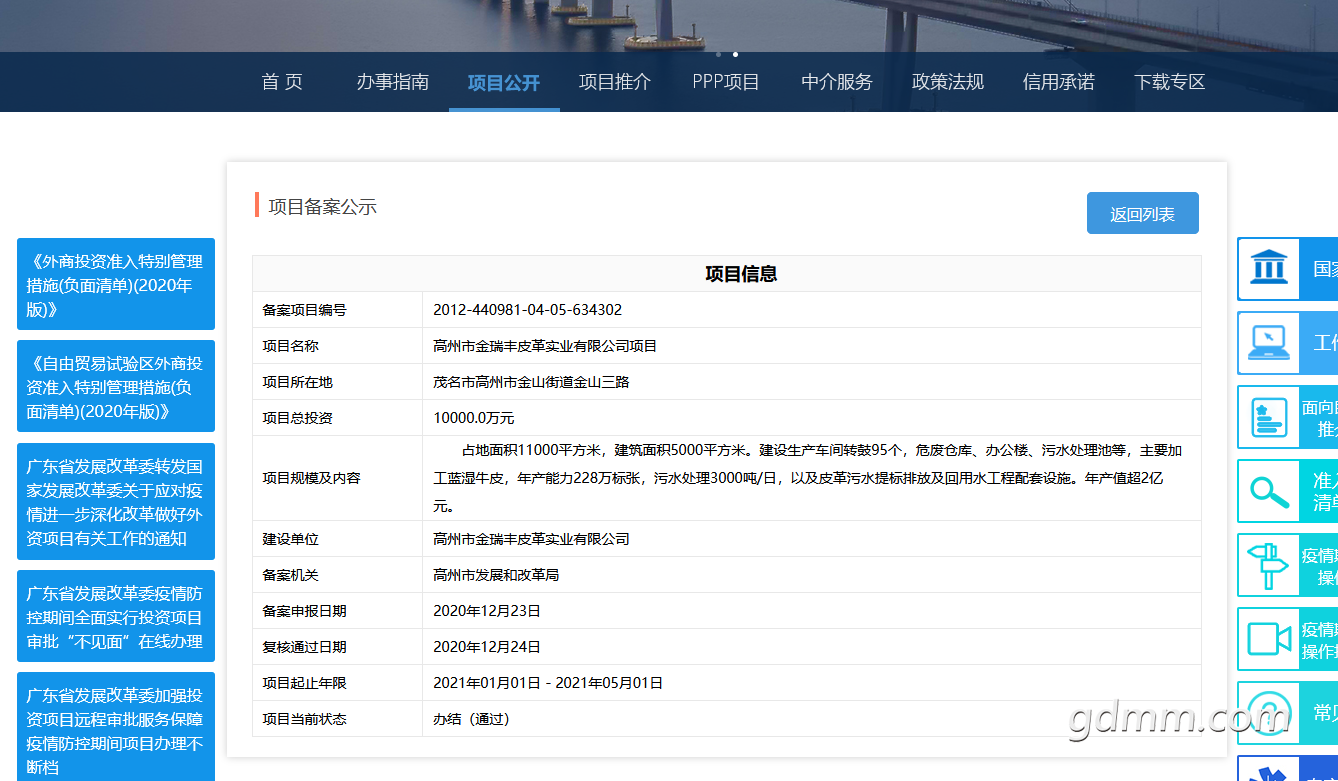1338x781 pixels.
Task: Click the 项目规模及内容 label cell
Action: [337, 478]
